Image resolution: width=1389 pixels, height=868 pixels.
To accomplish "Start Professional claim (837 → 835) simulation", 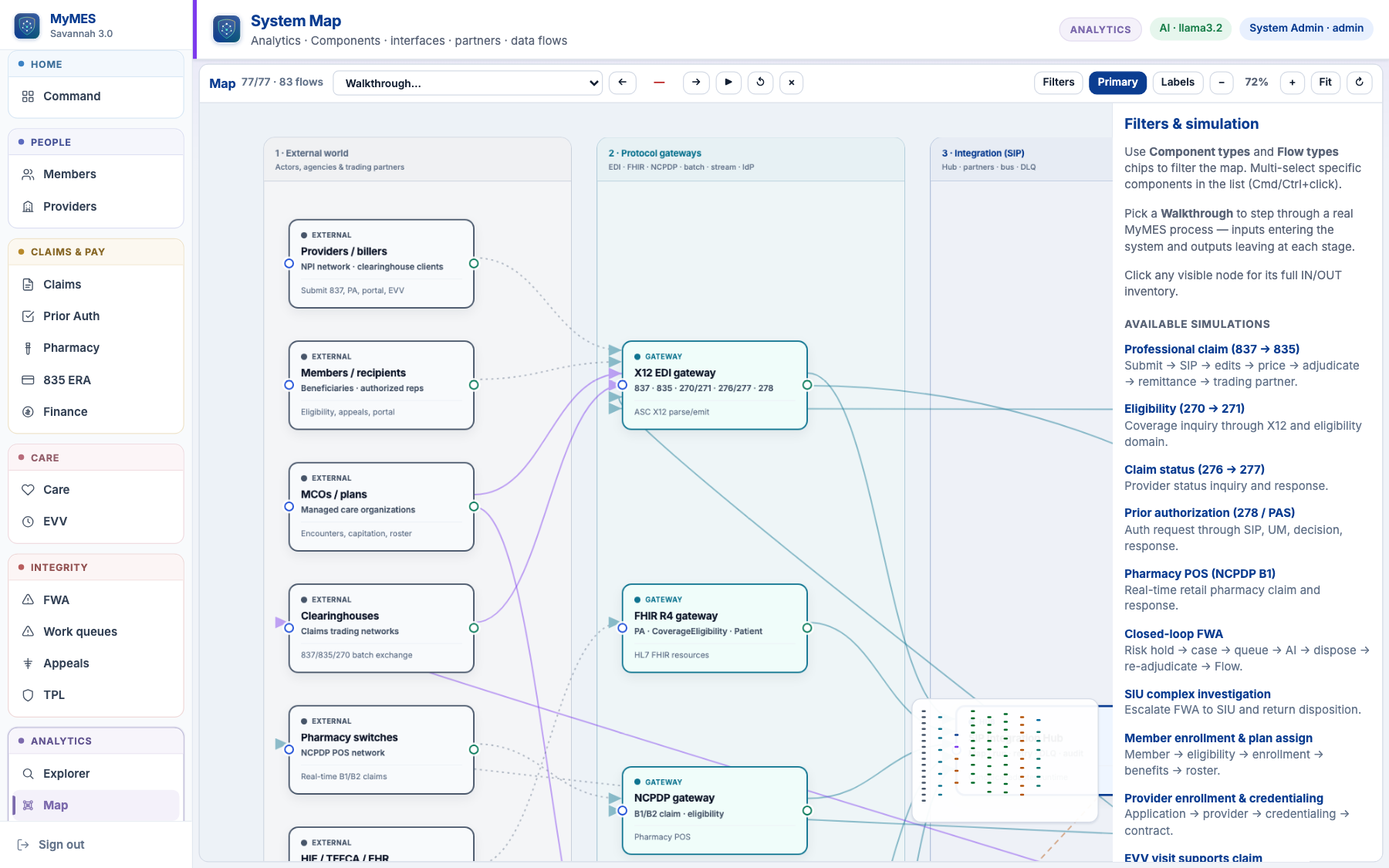I will pos(1212,350).
